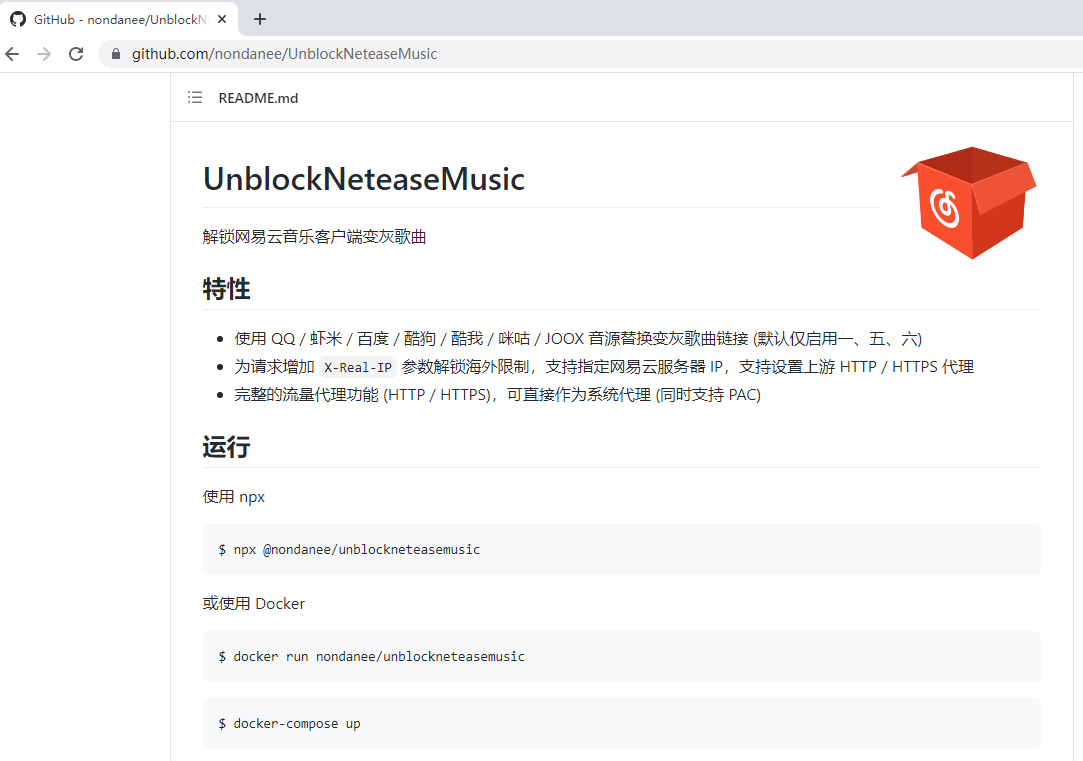This screenshot has height=761, width=1083.
Task: Click the 或使用 Docker paragraph
Action: [x=253, y=604]
